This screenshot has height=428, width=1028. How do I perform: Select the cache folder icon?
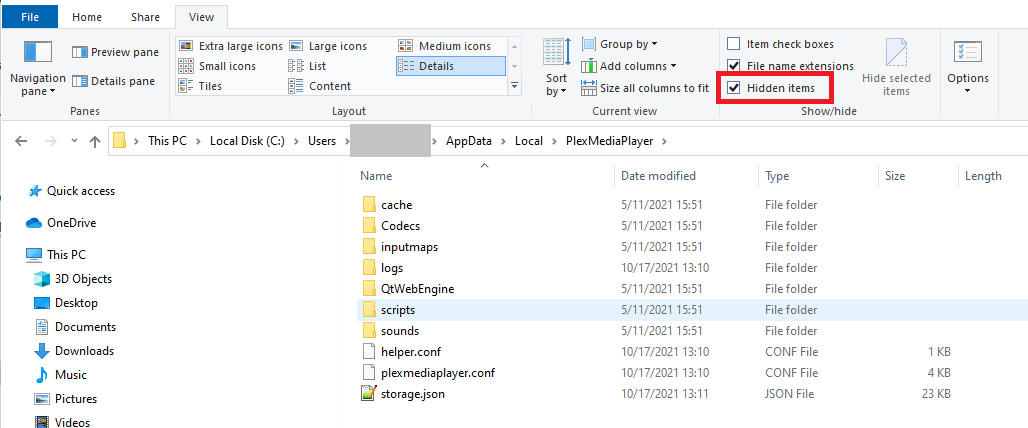tap(368, 204)
